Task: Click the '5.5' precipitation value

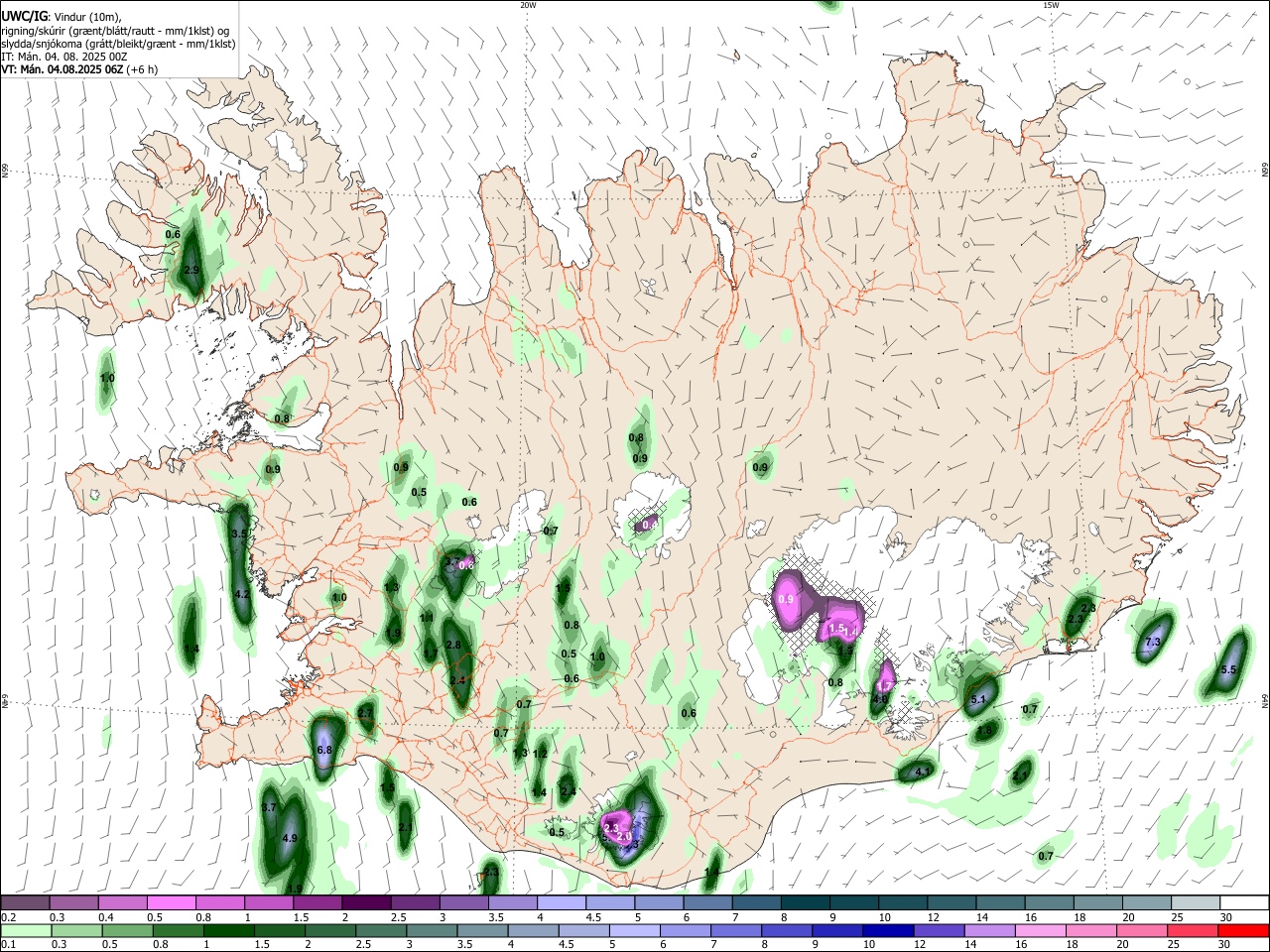Action: [1228, 669]
